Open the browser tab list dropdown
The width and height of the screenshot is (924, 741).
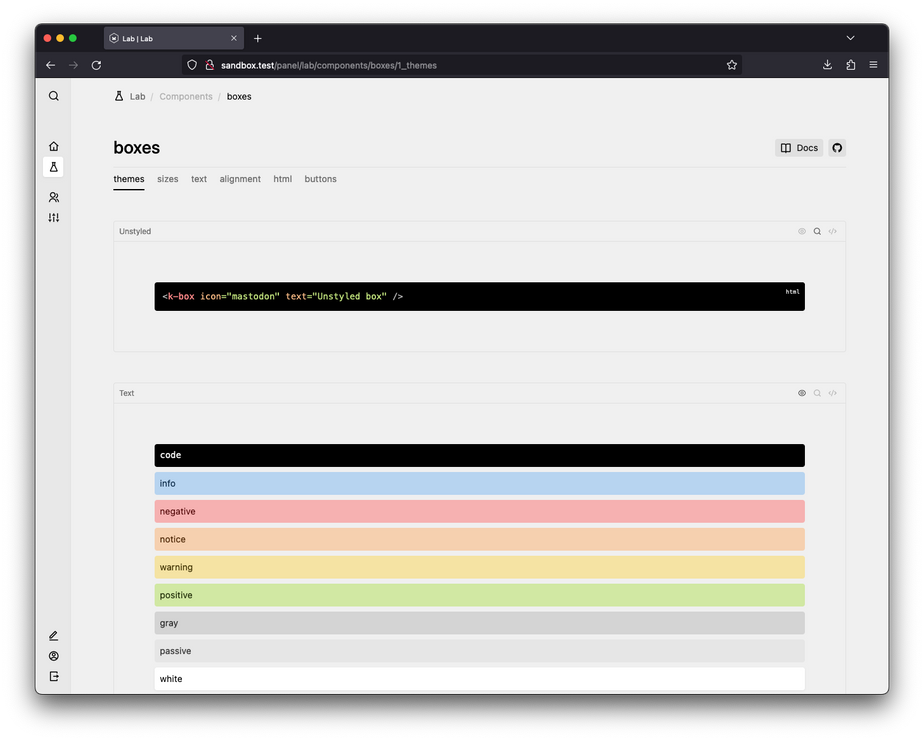click(850, 38)
